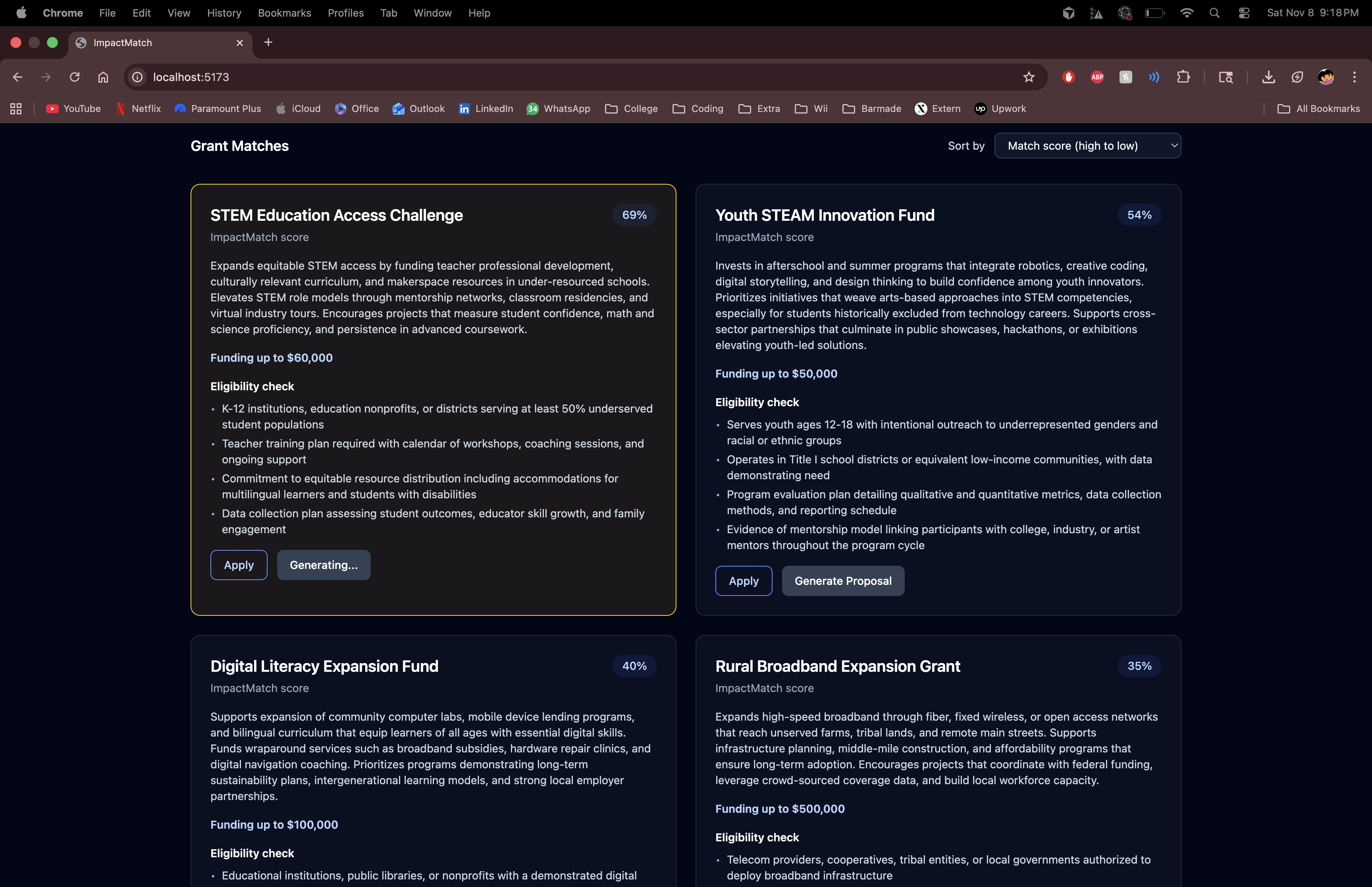Click Apply on the STEM Education Access Challenge
Image resolution: width=1372 pixels, height=887 pixels.
[238, 565]
